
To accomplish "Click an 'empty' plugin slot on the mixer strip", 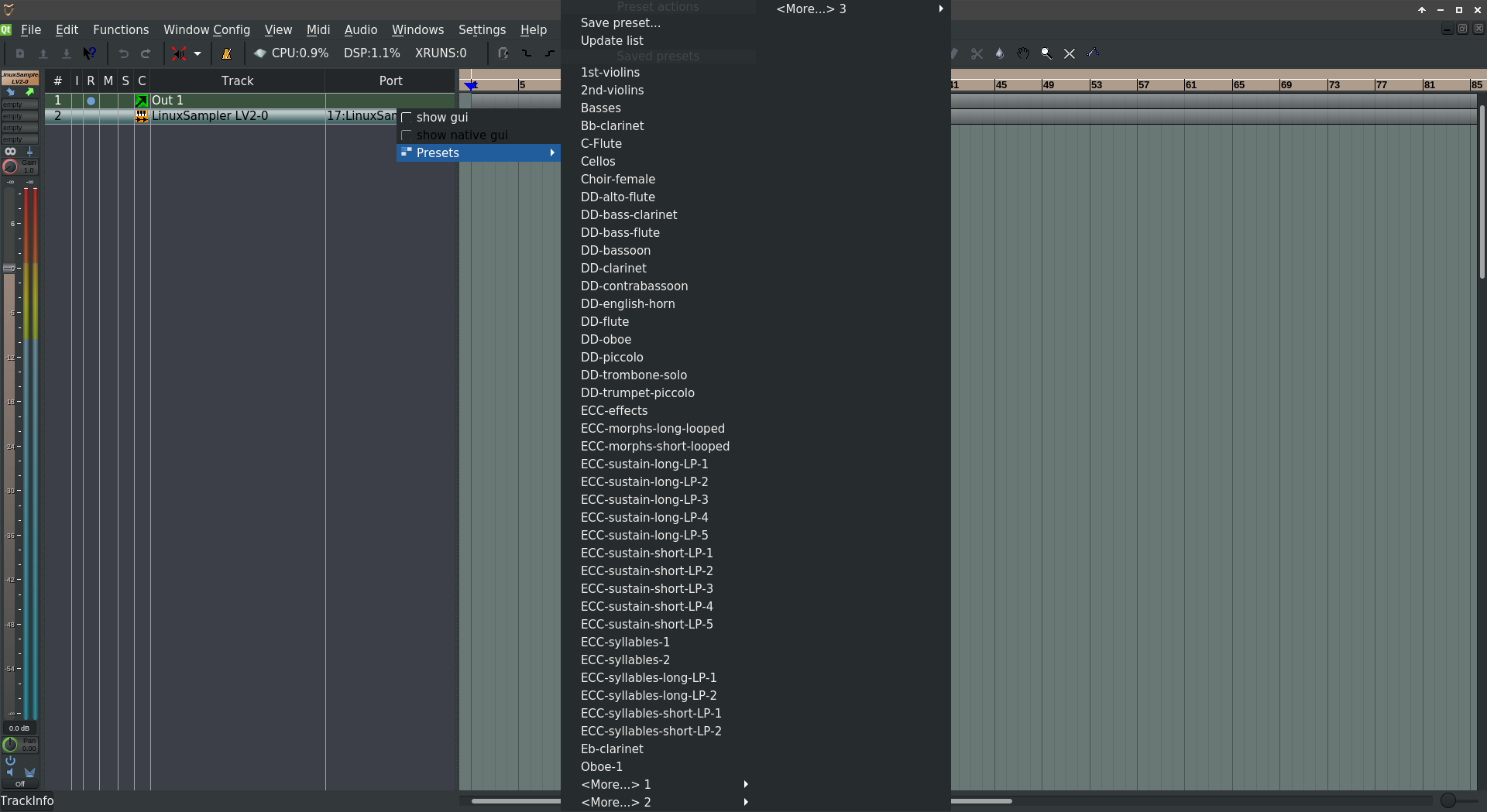I will pos(20,104).
